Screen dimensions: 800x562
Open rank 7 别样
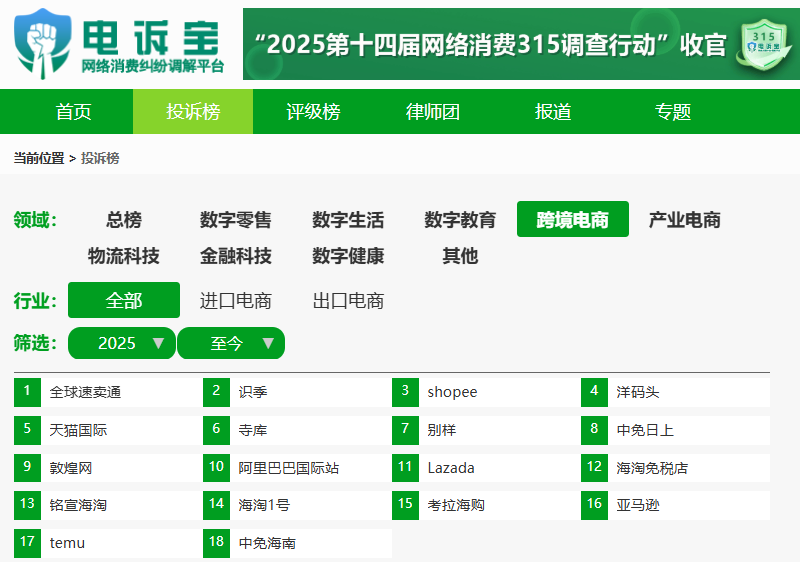pyautogui.click(x=486, y=430)
